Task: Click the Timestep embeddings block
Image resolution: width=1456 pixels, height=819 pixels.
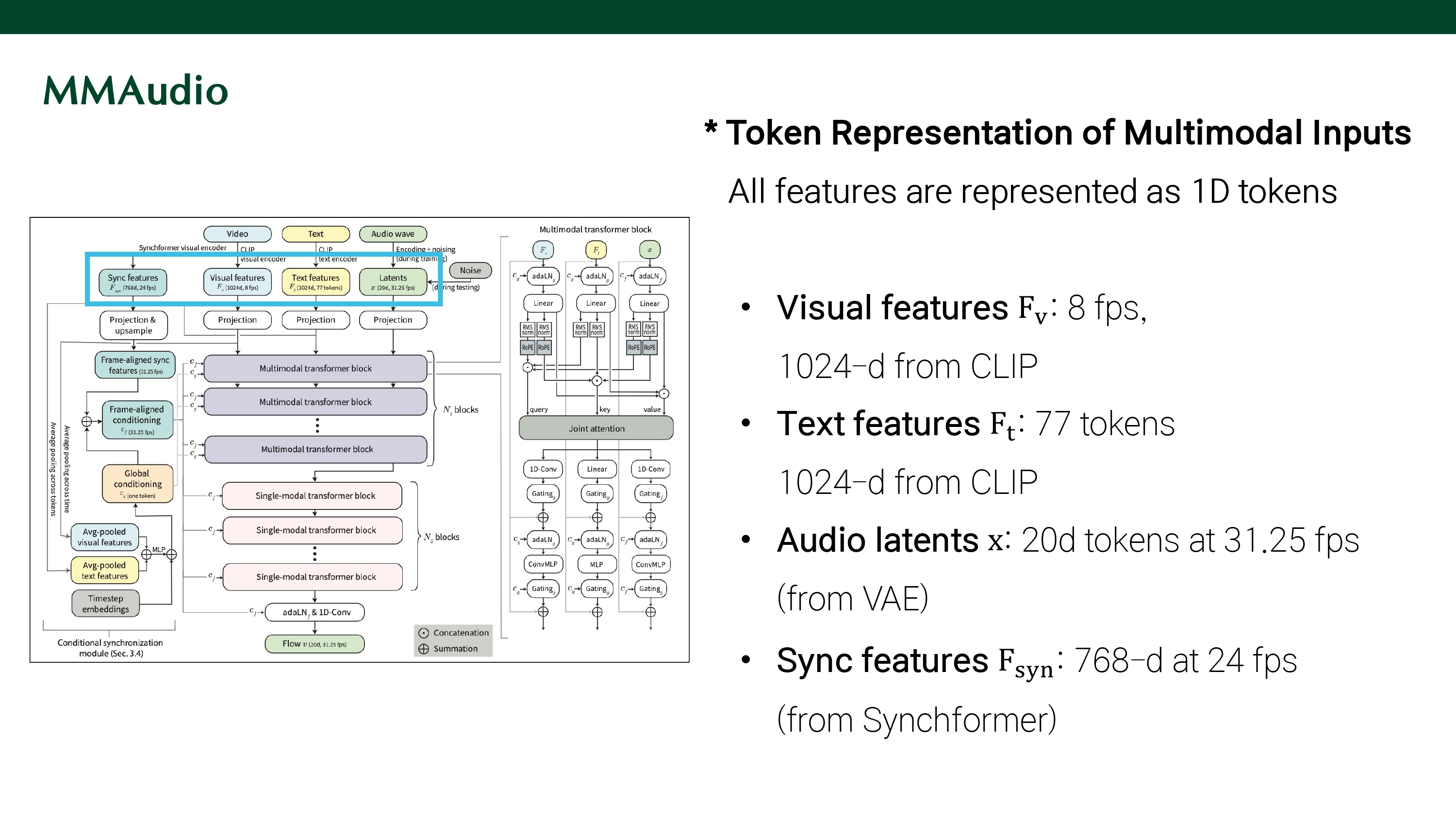Action: pyautogui.click(x=106, y=604)
